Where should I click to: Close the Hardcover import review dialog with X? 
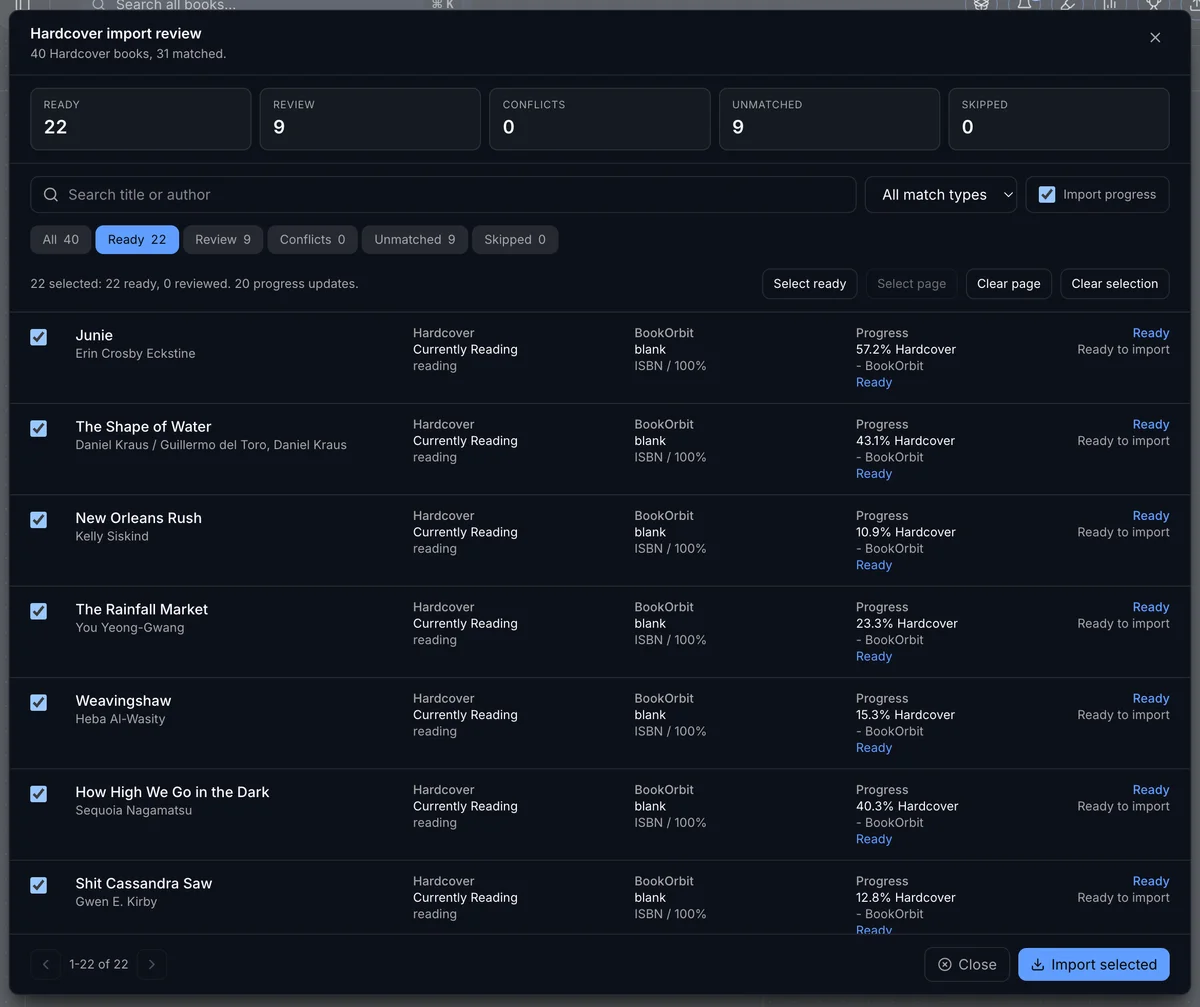(x=1155, y=38)
